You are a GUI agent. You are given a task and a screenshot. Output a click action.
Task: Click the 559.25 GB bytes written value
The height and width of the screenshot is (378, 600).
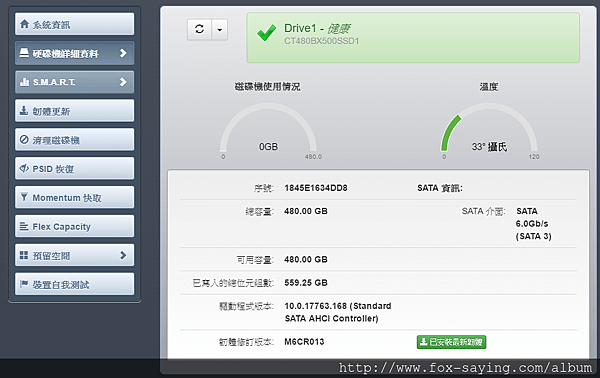[306, 283]
